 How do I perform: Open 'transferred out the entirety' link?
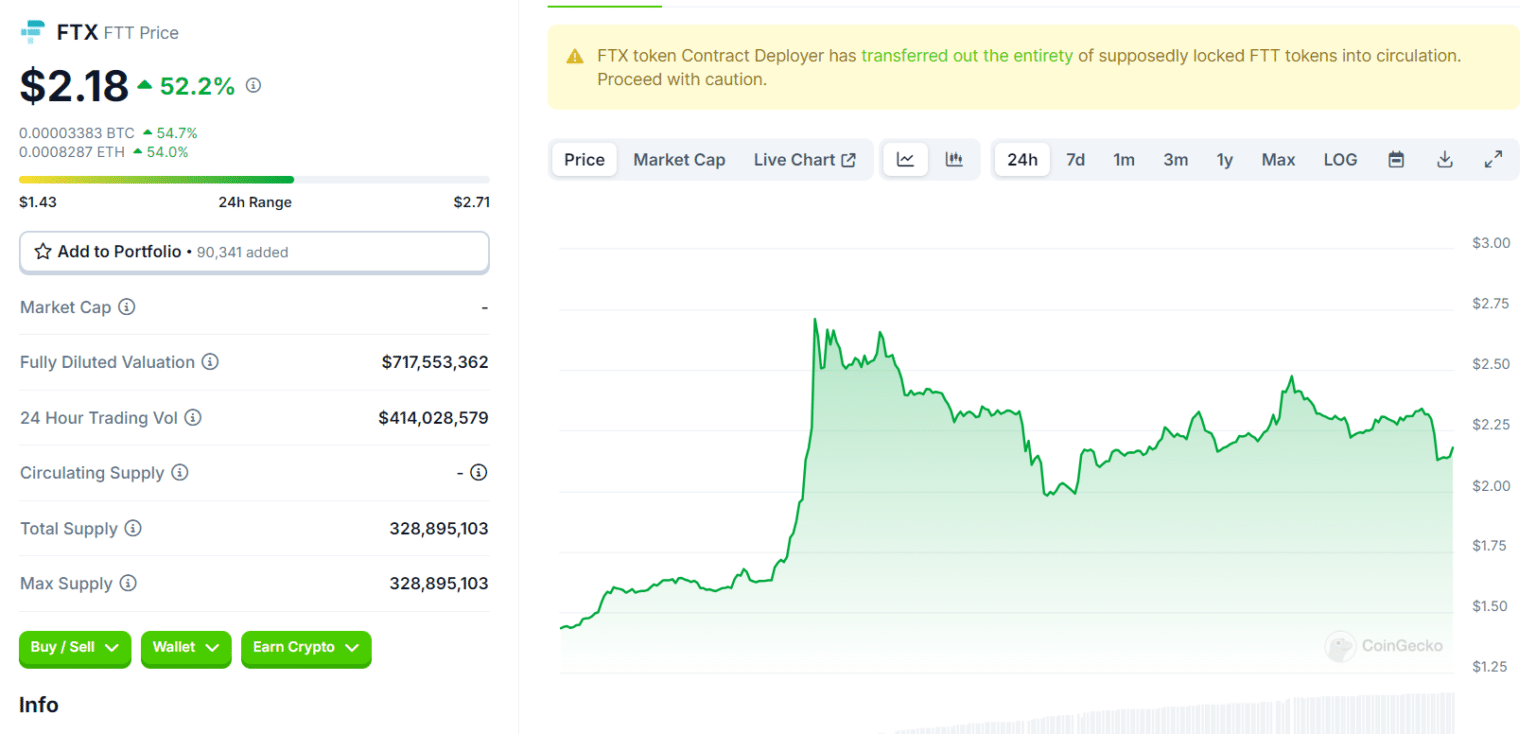[967, 56]
